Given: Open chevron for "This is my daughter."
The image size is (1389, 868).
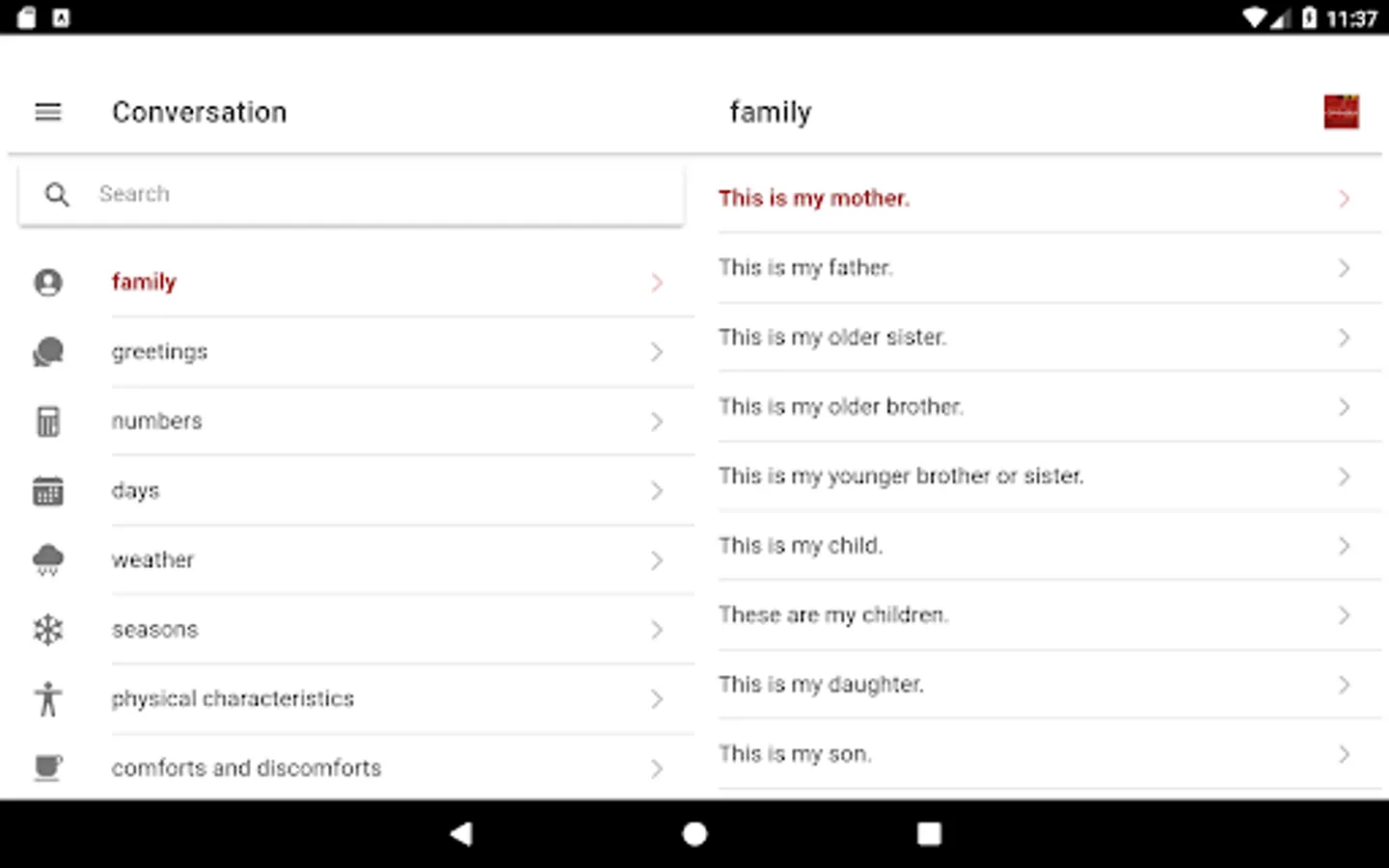Looking at the screenshot, I should (1344, 685).
